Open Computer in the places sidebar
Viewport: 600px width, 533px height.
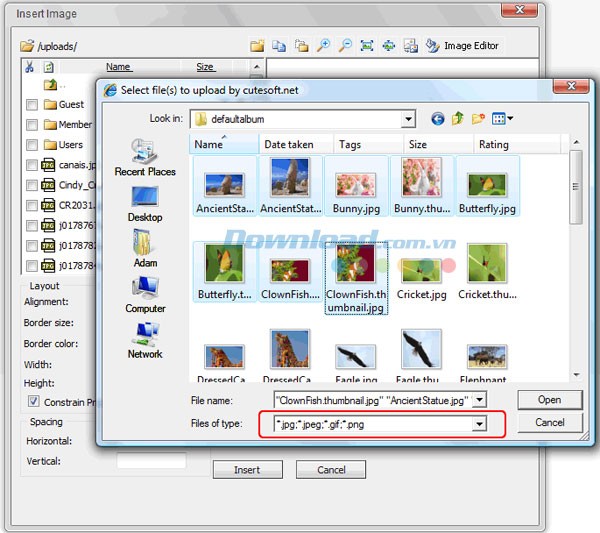click(145, 295)
